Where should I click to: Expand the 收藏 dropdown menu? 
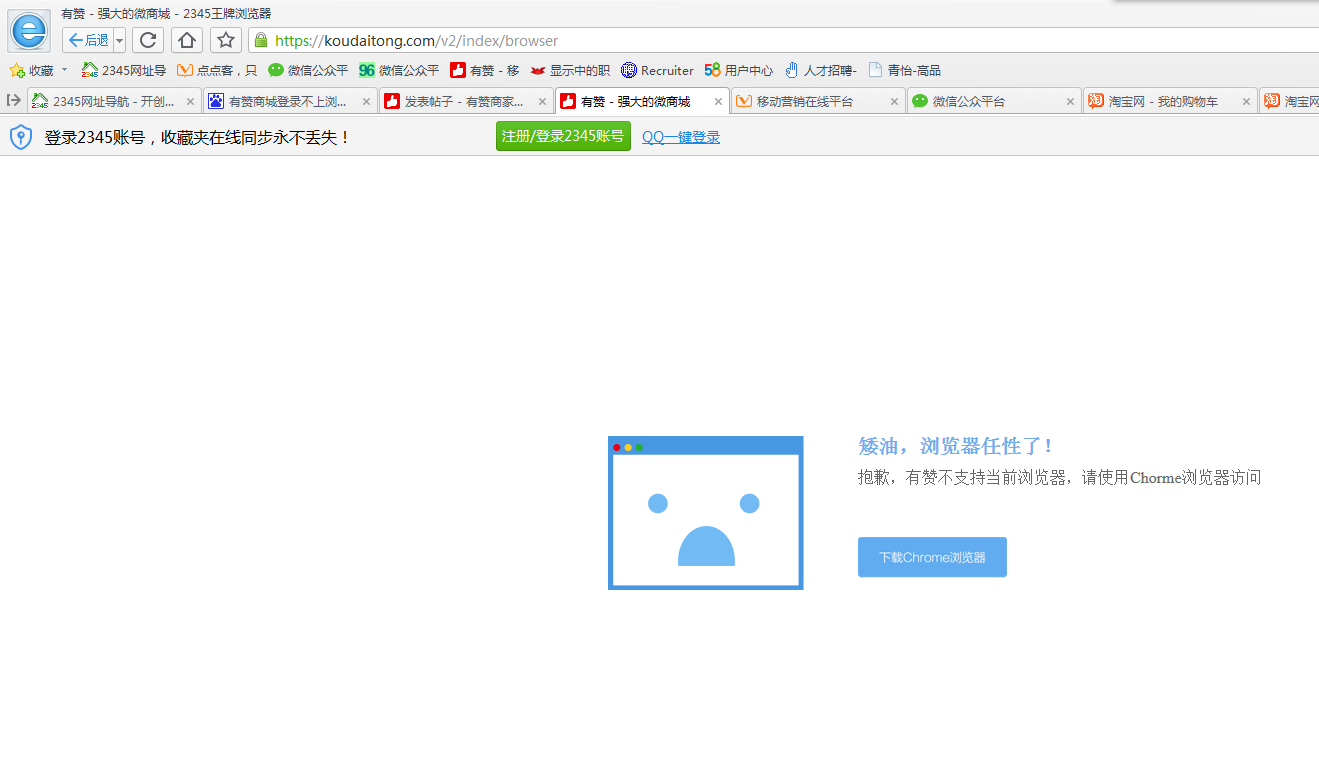pyautogui.click(x=63, y=70)
